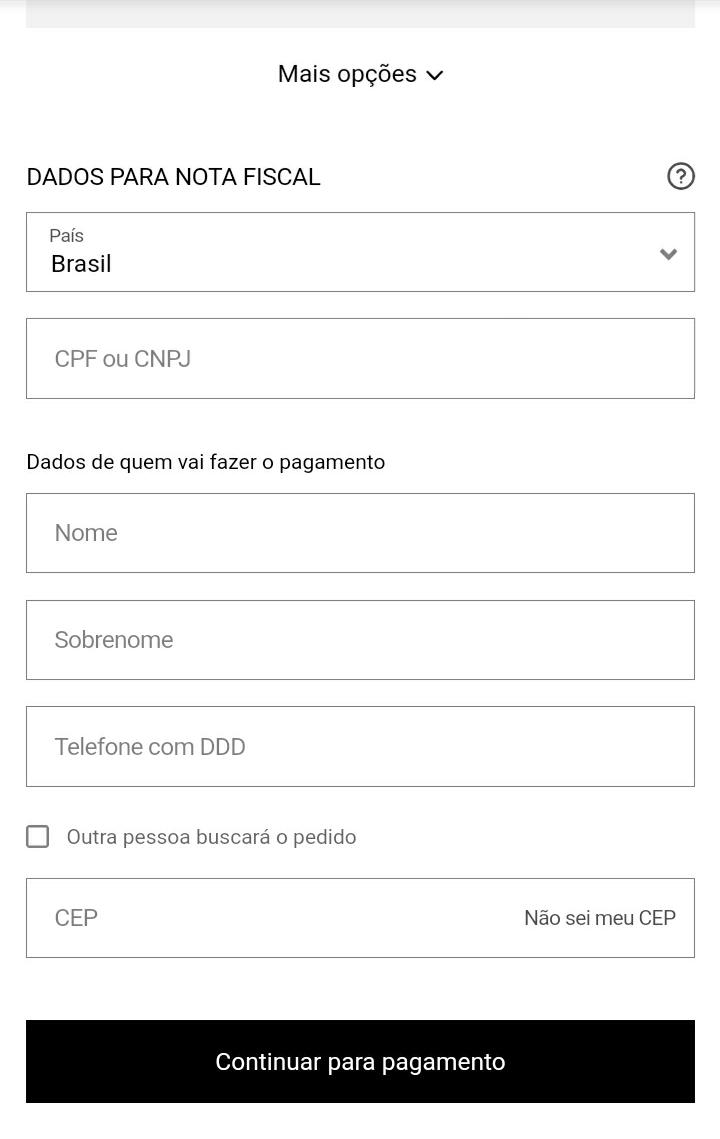
Task: Click the Telefone com DDD placeholder text
Action: coord(149,747)
